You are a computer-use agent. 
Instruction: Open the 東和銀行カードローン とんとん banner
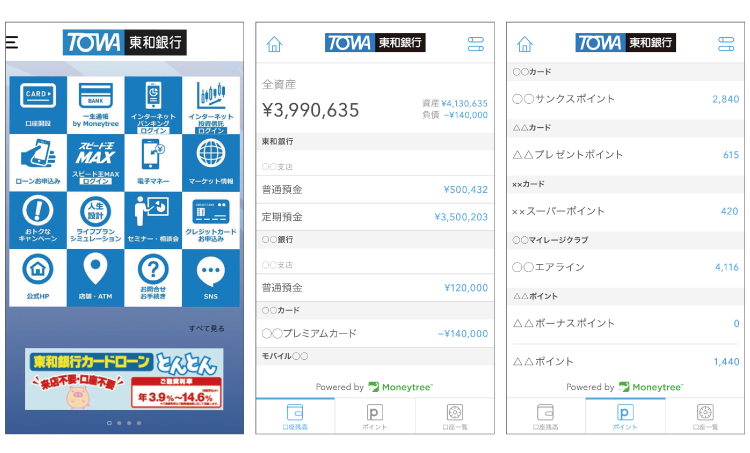tap(124, 379)
